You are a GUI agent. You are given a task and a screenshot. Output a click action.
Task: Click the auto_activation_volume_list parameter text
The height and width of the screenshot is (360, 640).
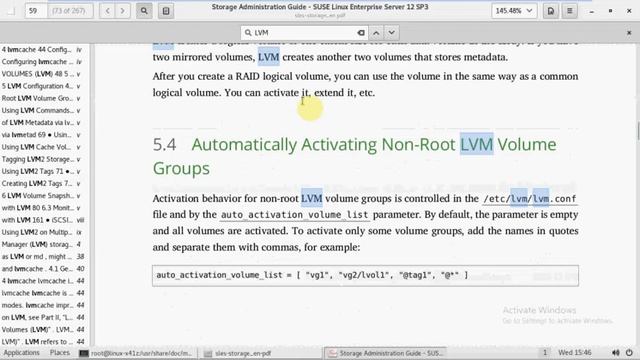point(294,215)
